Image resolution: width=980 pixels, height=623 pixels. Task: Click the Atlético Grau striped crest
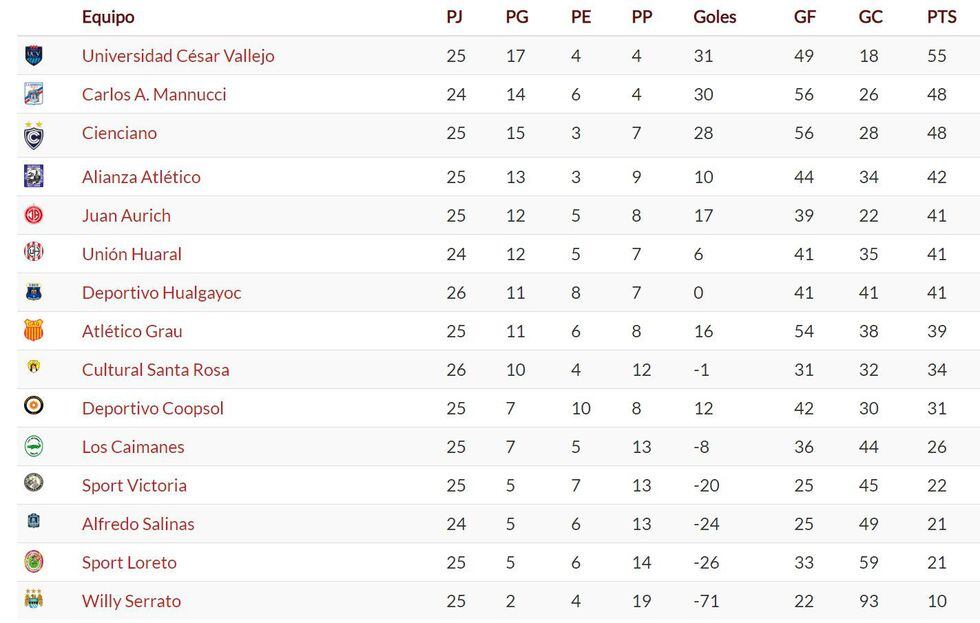(34, 331)
